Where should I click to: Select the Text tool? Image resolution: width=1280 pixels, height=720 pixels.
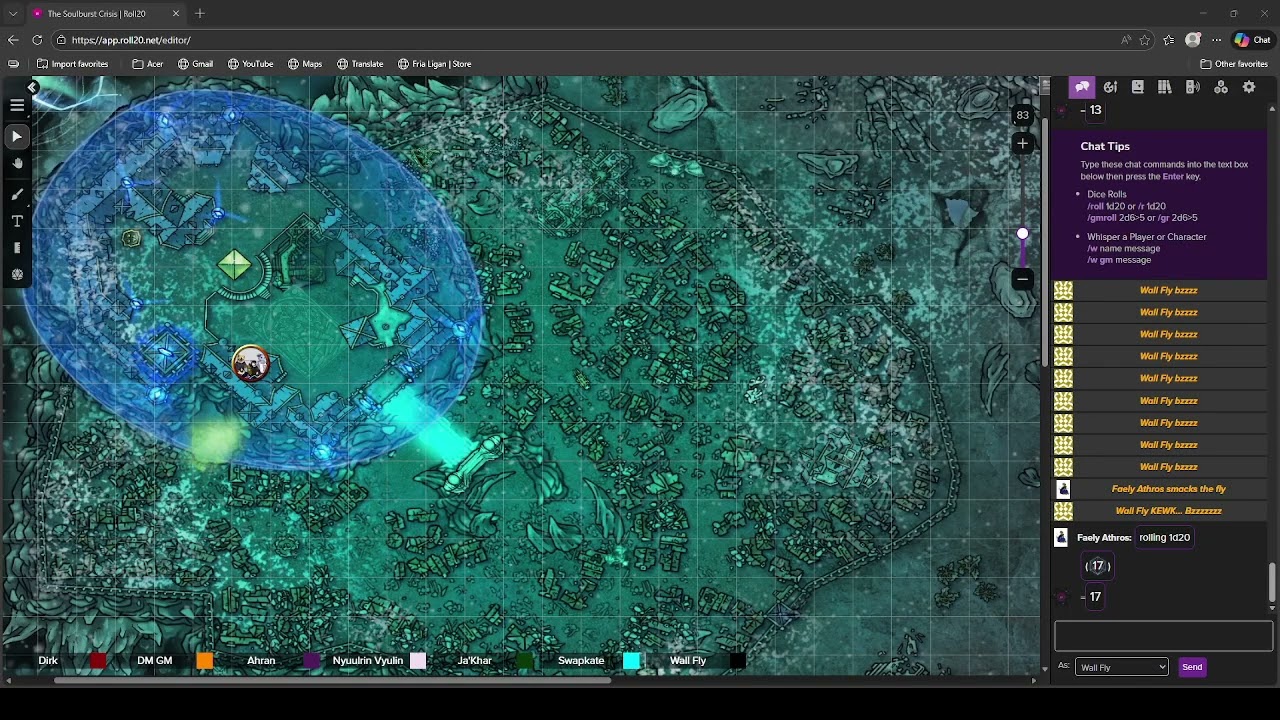[x=17, y=221]
